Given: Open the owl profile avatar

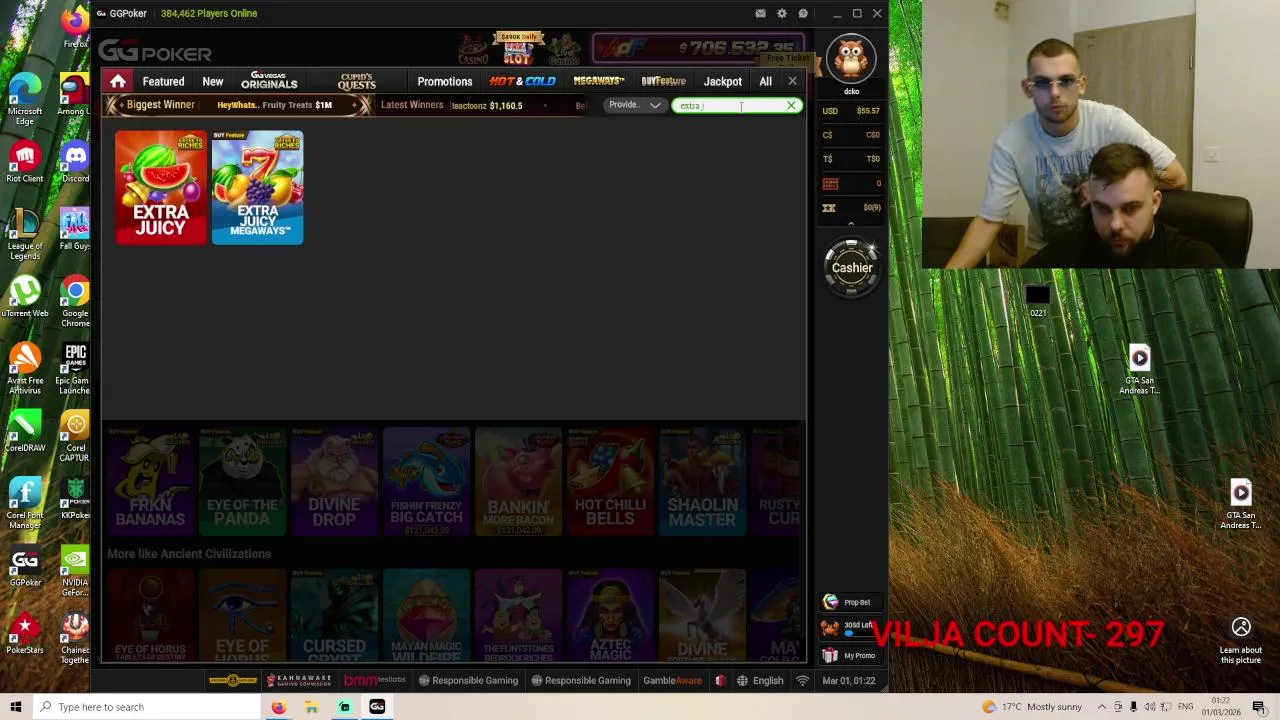Looking at the screenshot, I should pyautogui.click(x=851, y=60).
